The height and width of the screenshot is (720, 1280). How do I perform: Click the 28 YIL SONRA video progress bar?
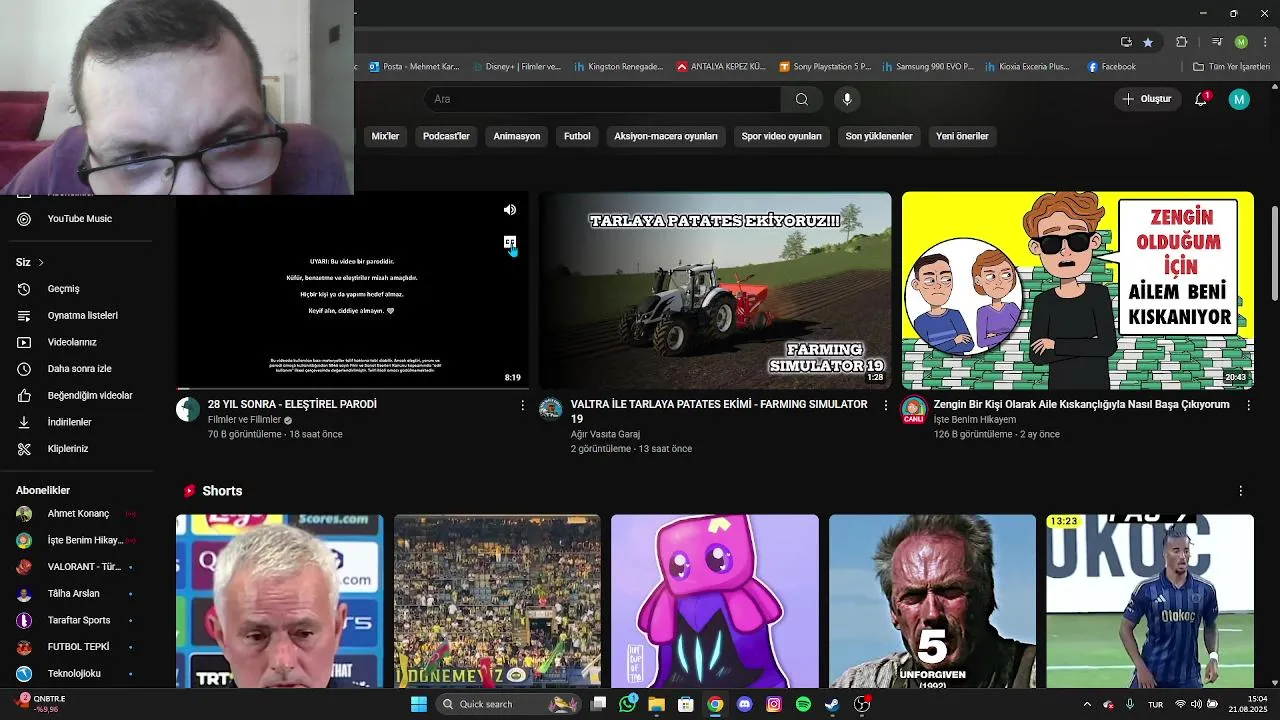pos(352,388)
